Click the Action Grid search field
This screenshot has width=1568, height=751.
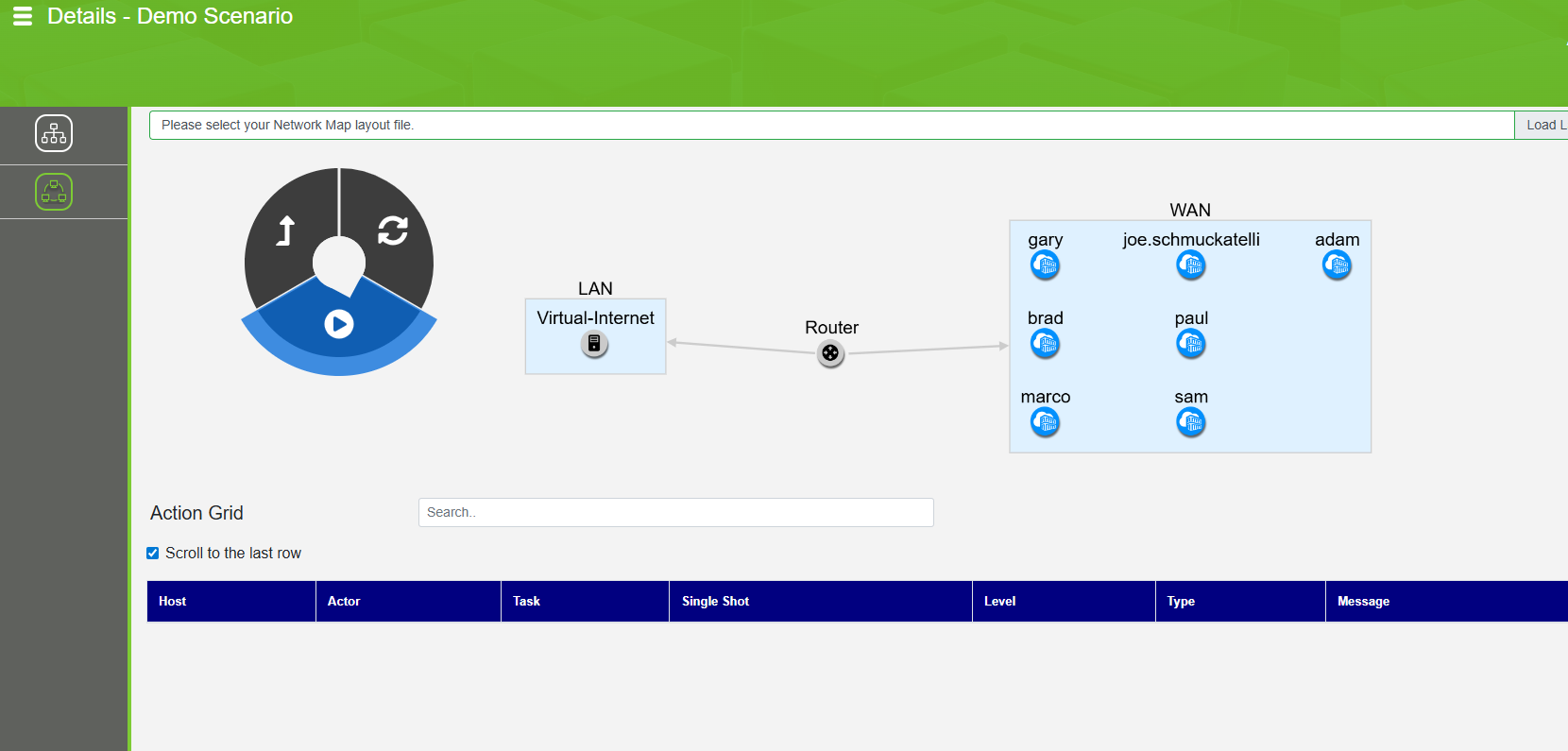tap(675, 512)
